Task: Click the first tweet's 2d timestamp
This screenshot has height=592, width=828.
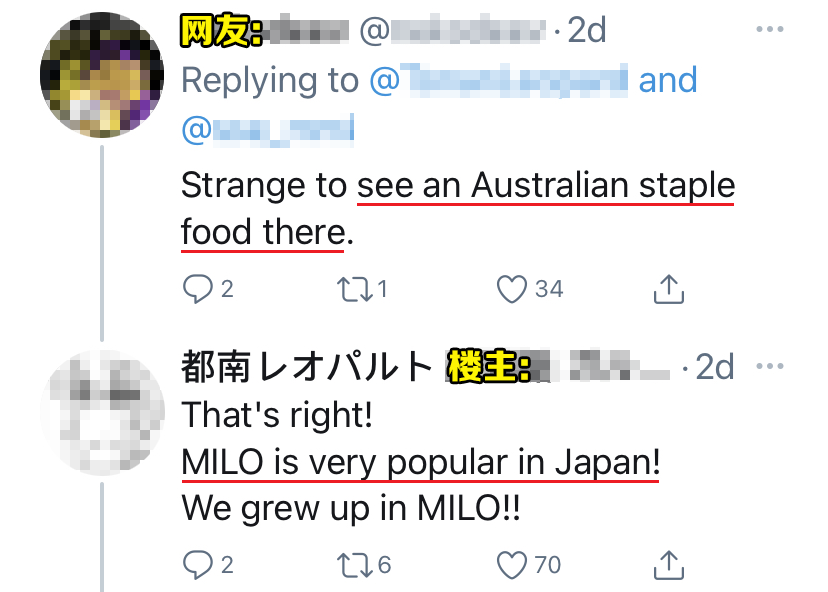Action: pos(587,31)
